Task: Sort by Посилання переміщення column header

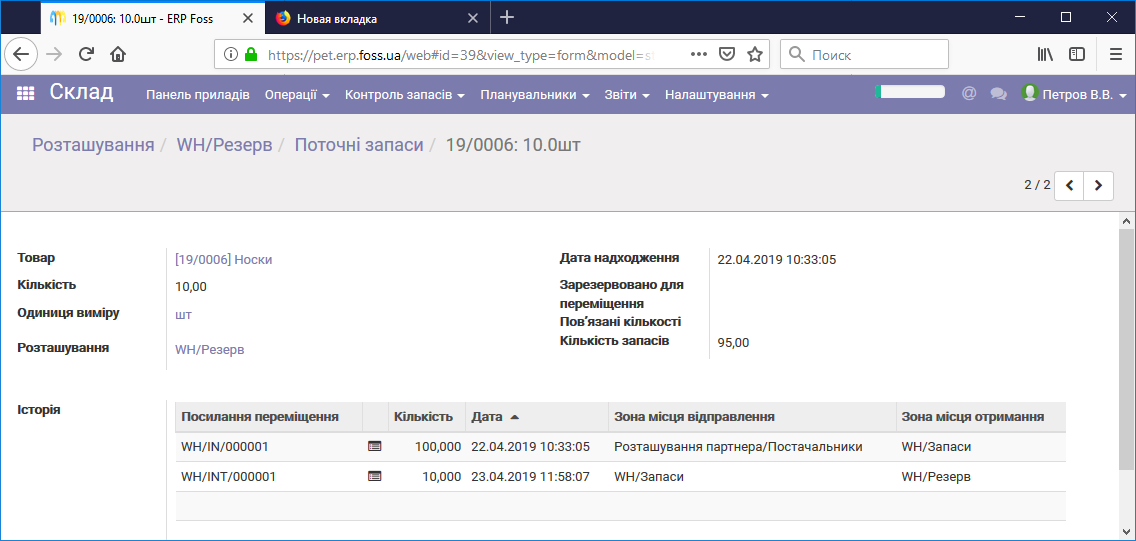Action: click(x=269, y=416)
